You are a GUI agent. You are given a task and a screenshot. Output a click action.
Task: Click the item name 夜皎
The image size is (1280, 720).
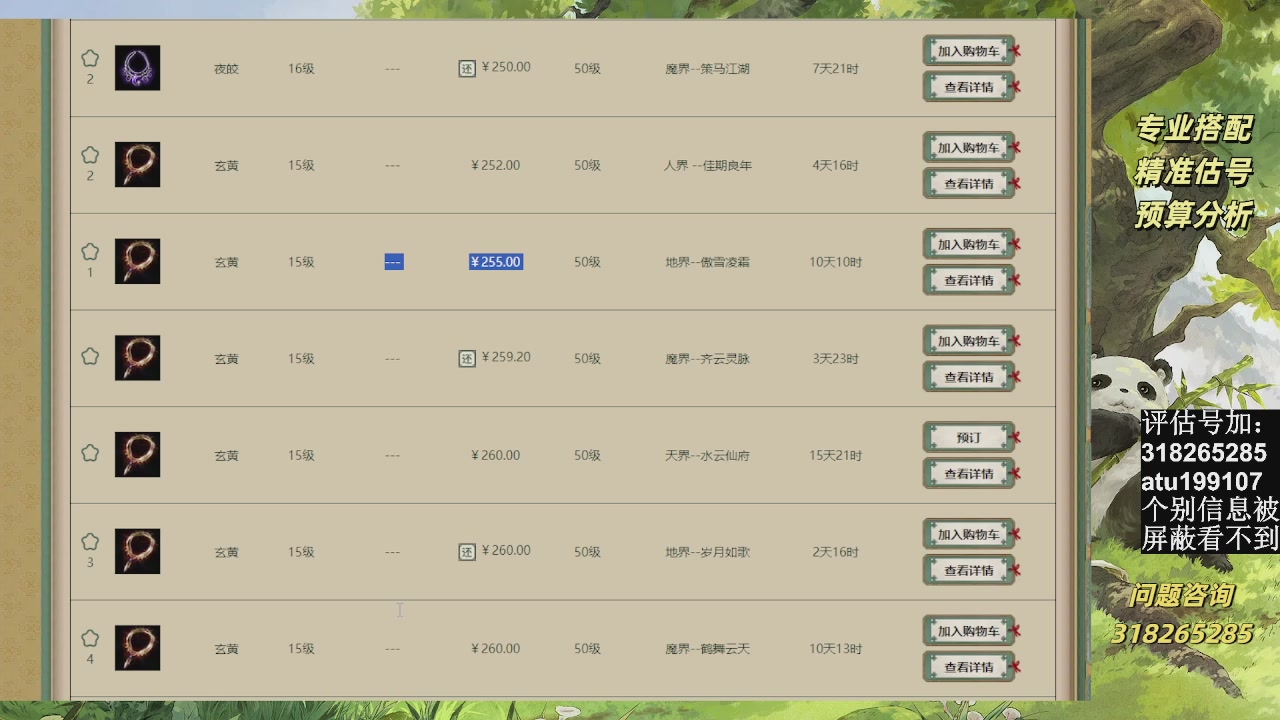(226, 69)
